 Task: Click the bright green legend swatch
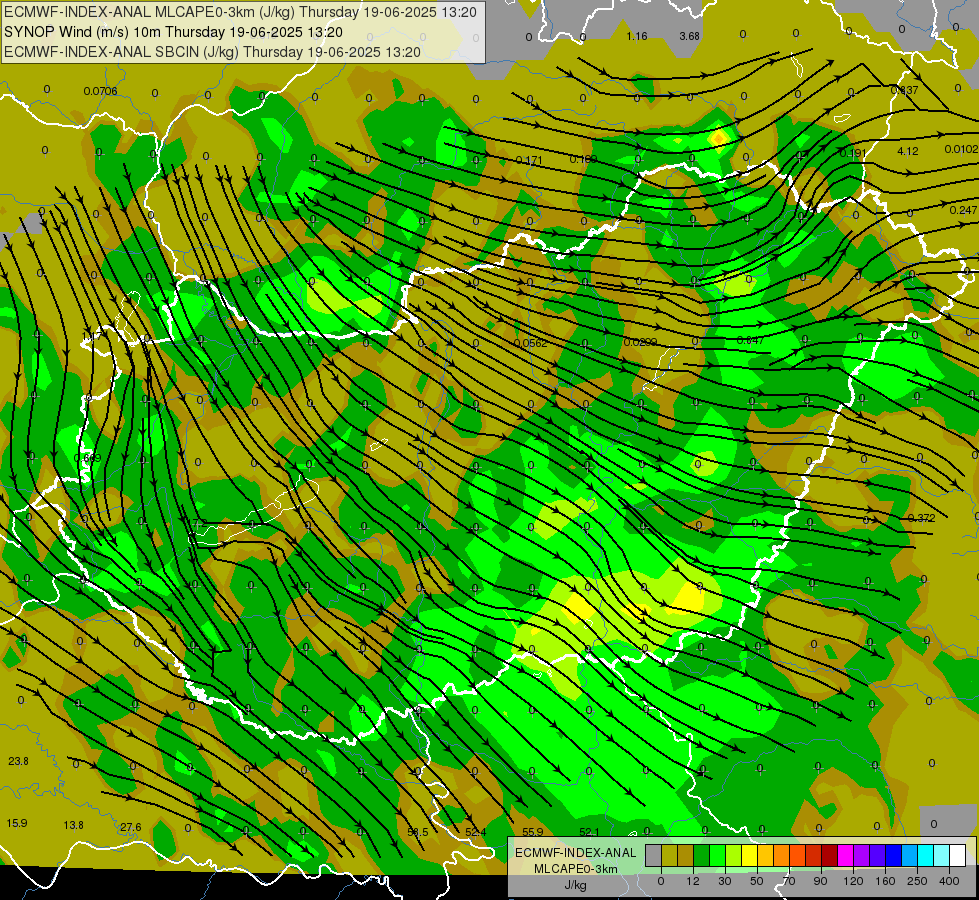coord(718,855)
